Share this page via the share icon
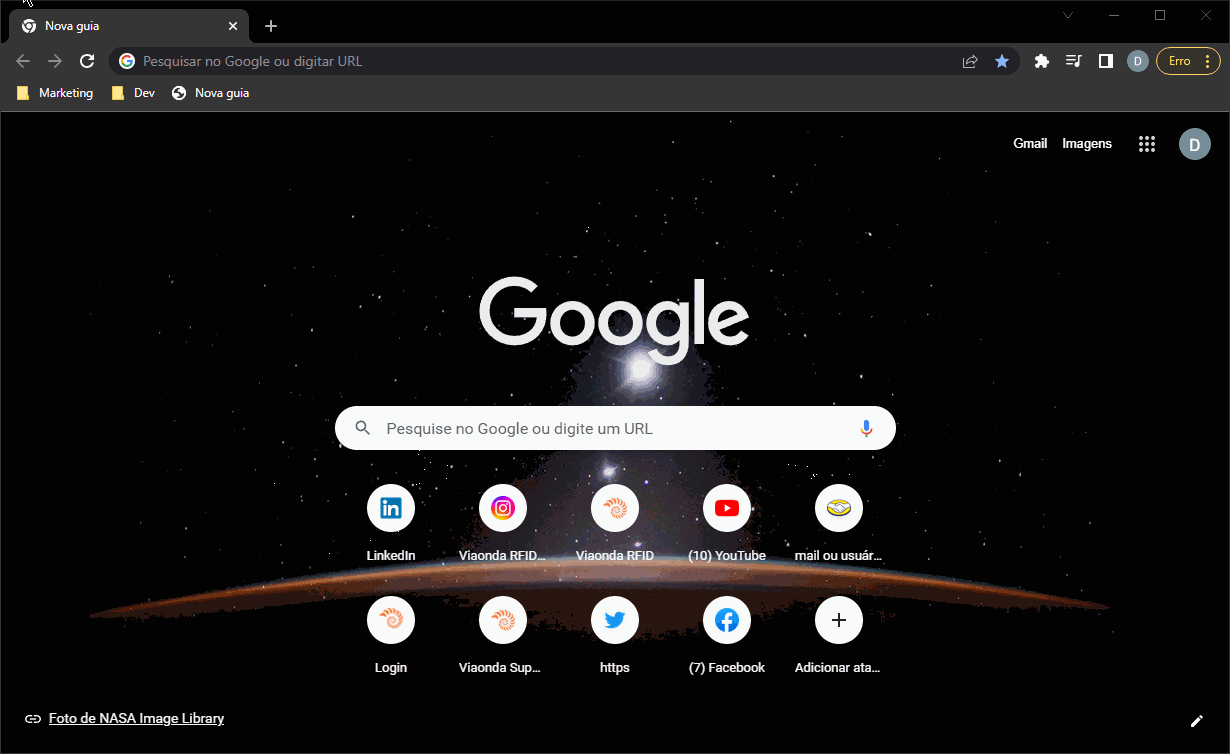The width and height of the screenshot is (1230, 754). click(x=970, y=61)
